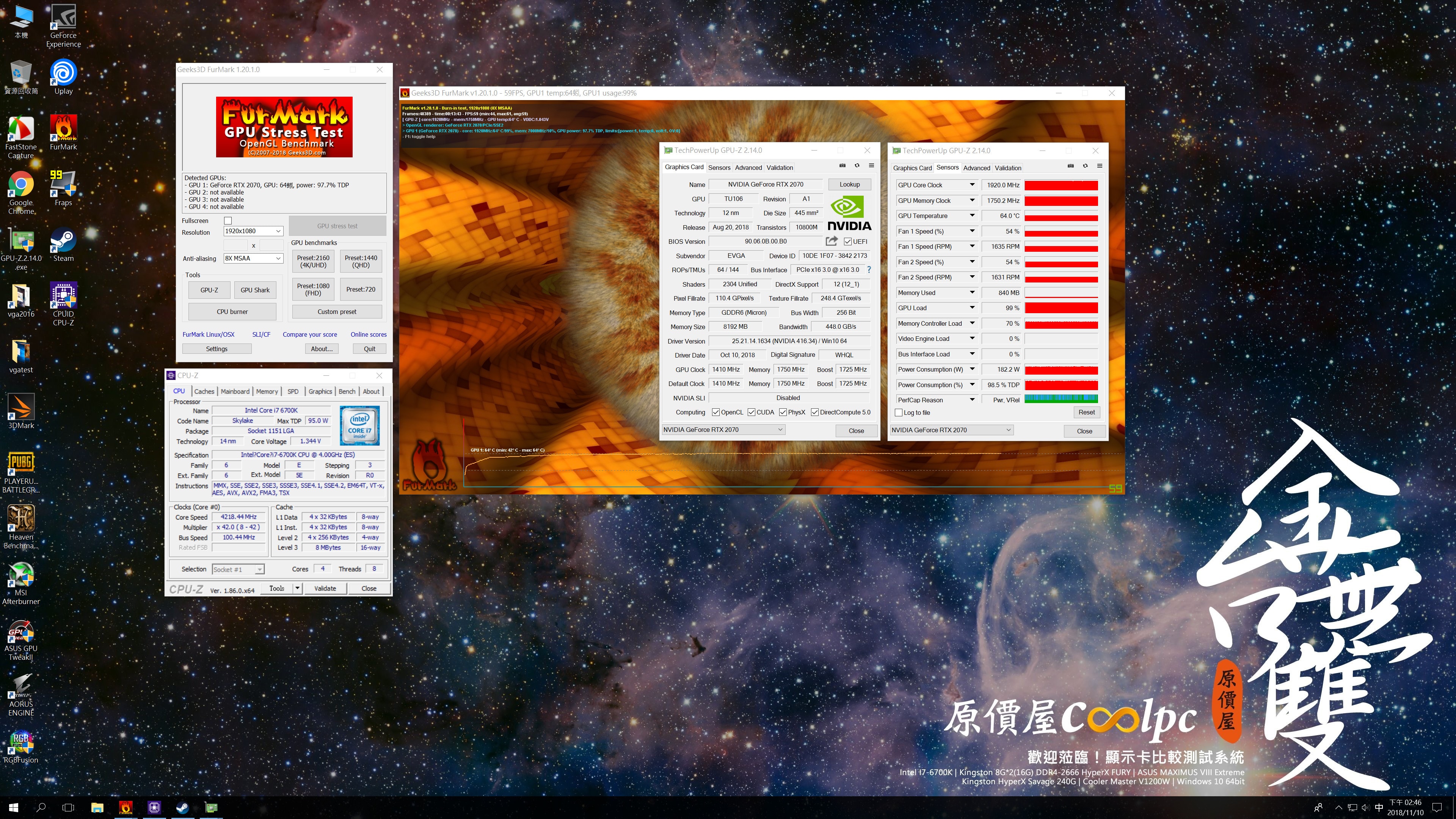The image size is (1456, 819).
Task: Open the 3DMark desktop icon
Action: [x=21, y=411]
